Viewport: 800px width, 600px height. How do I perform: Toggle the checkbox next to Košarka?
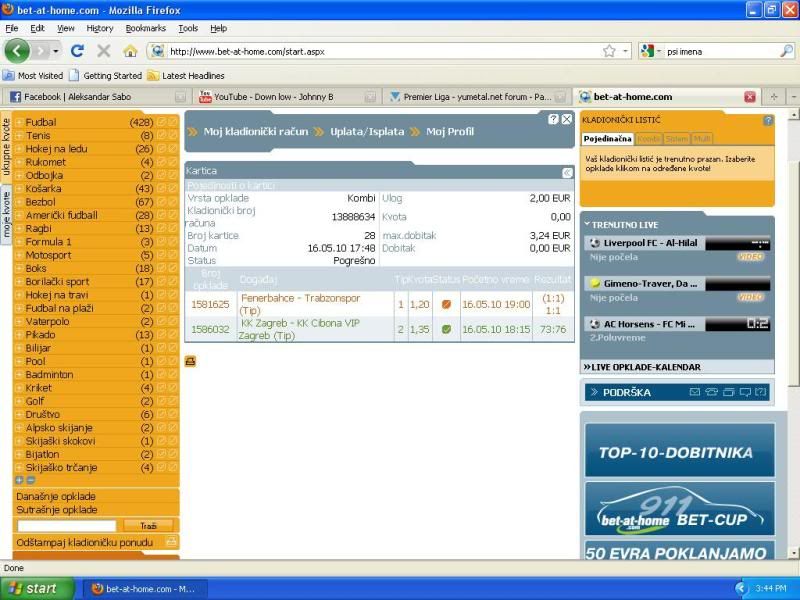[x=163, y=188]
